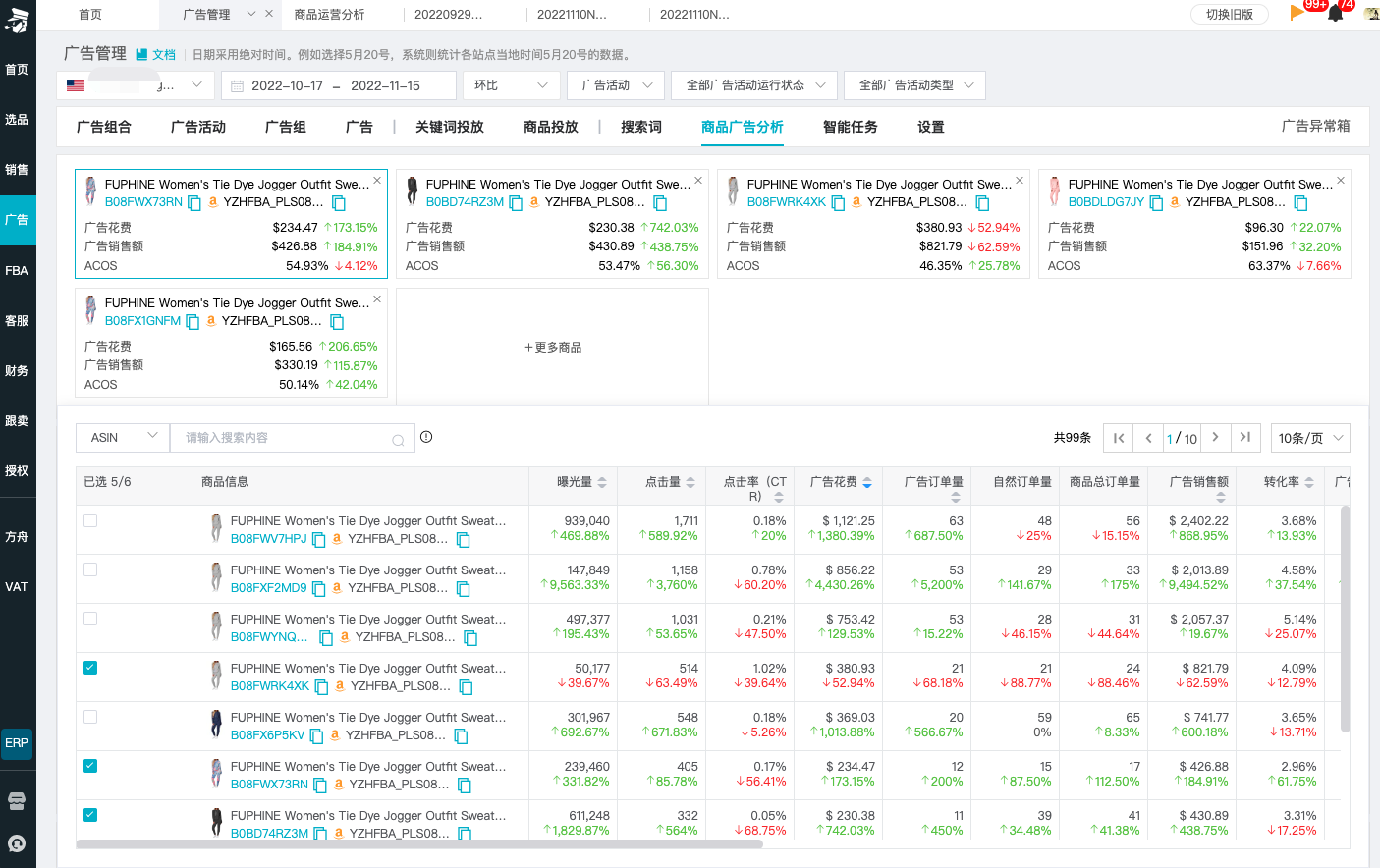Viewport: 1380px width, 868px height.
Task: Switch to the 搜索词 tab
Action: coord(641,127)
